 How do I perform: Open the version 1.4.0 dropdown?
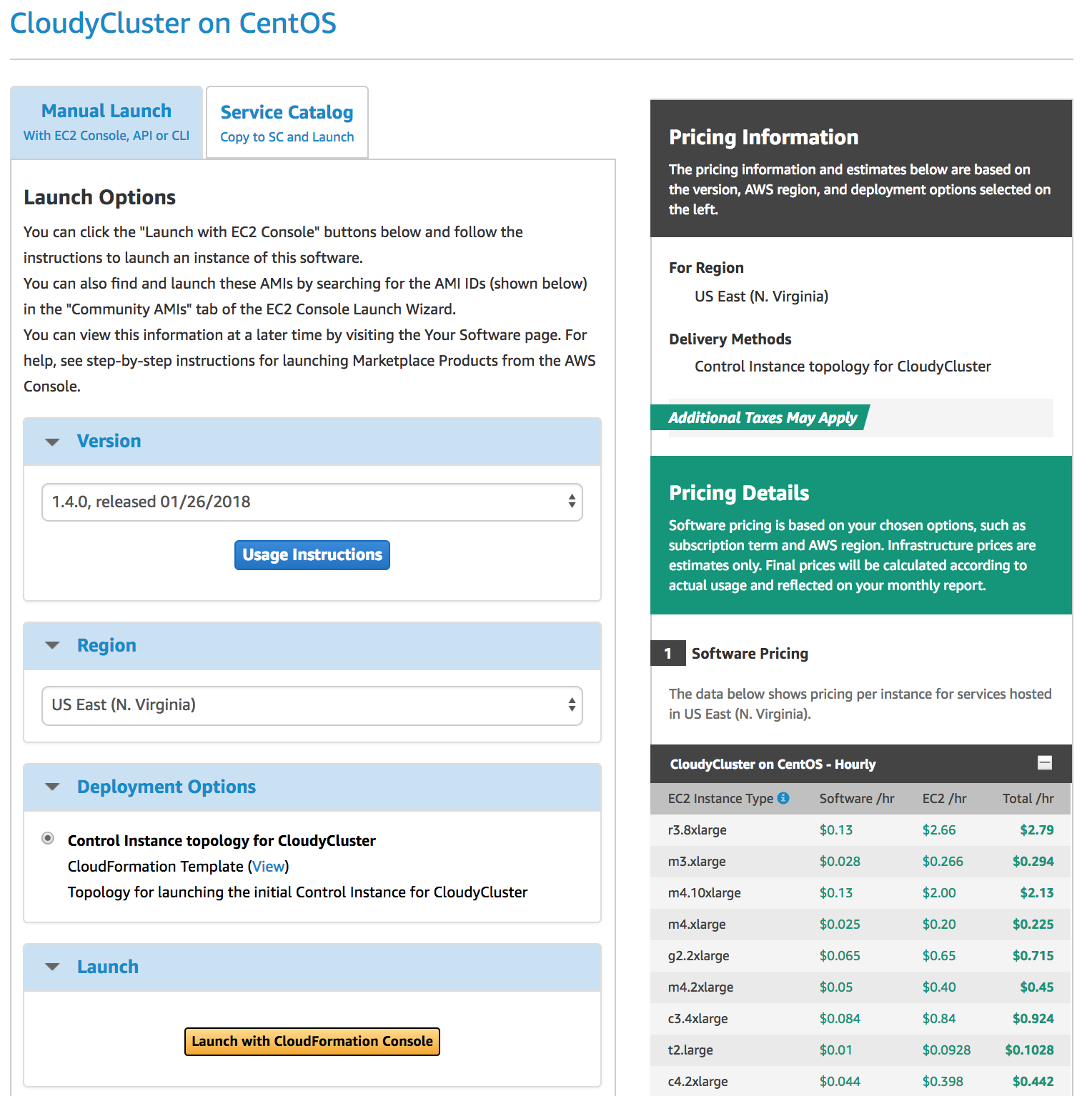pos(312,502)
